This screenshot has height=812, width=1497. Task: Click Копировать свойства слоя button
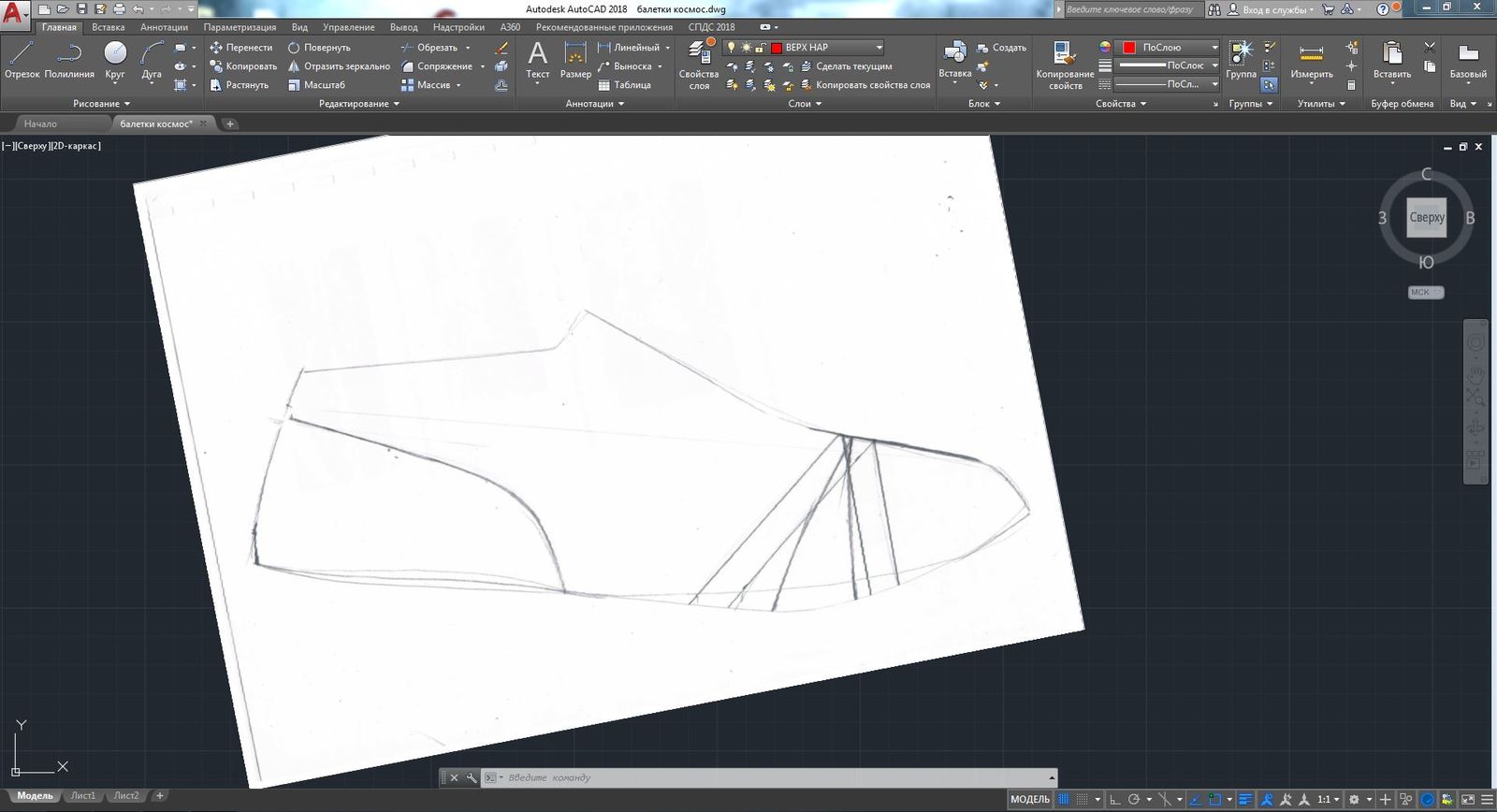[865, 85]
